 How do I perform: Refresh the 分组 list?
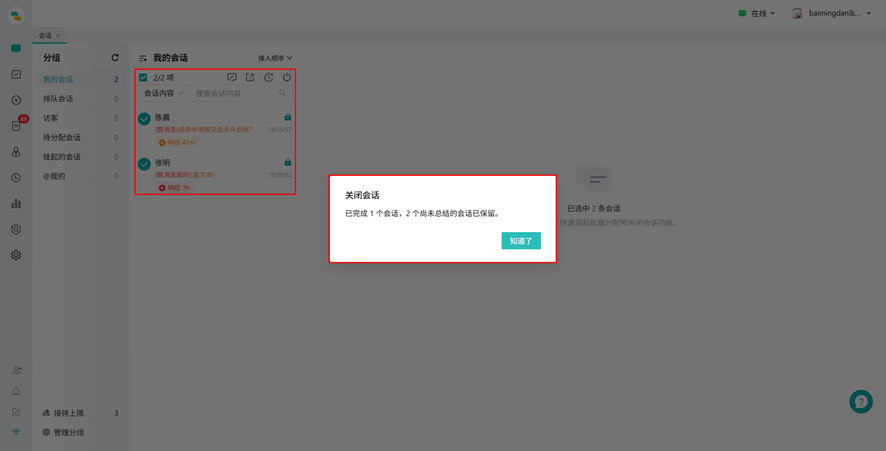(115, 58)
